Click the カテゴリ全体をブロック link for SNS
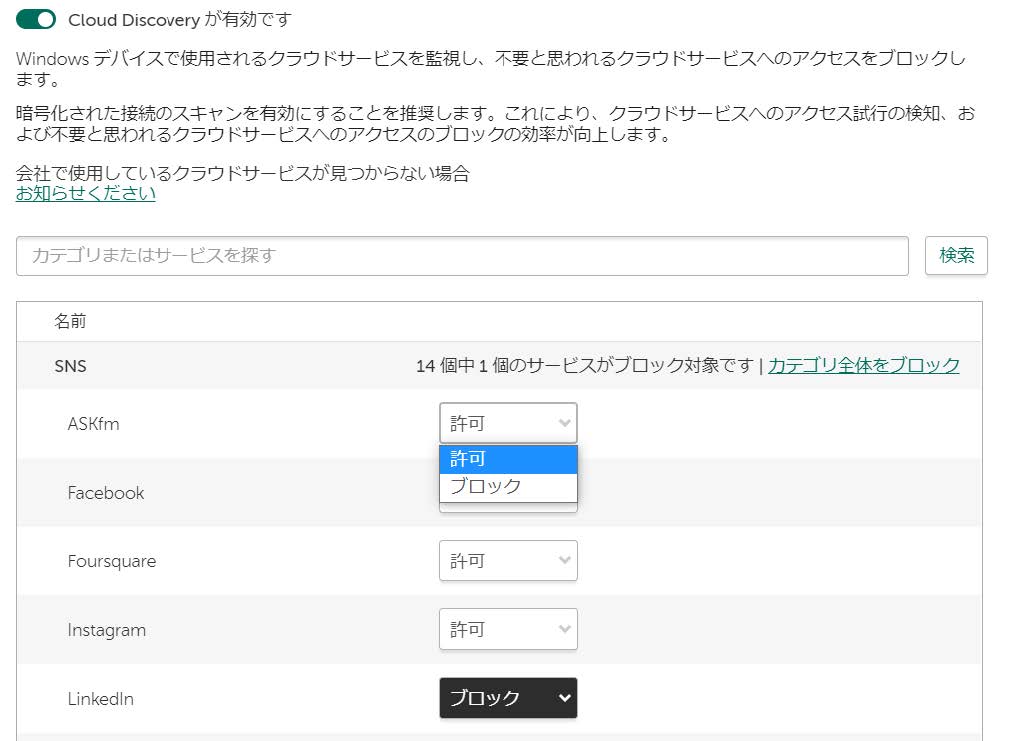Screen dimensions: 1009x741 click(x=864, y=365)
